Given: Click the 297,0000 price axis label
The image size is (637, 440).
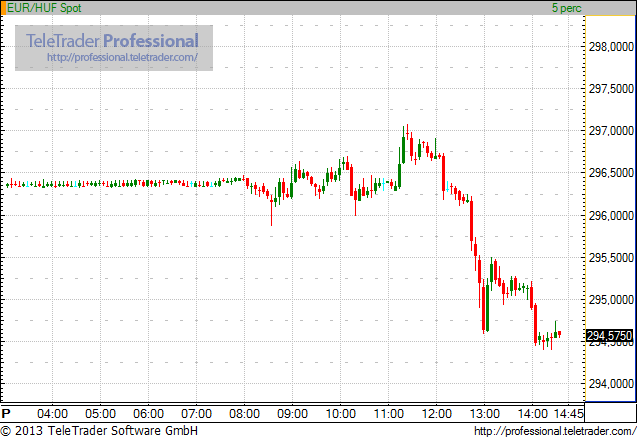Looking at the screenshot, I should coord(611,131).
